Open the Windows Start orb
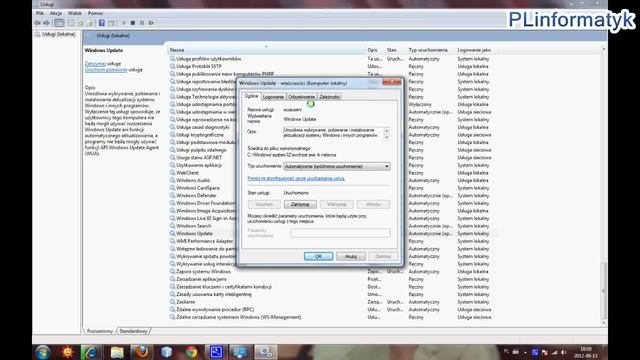The width and height of the screenshot is (640, 360). tap(42, 352)
